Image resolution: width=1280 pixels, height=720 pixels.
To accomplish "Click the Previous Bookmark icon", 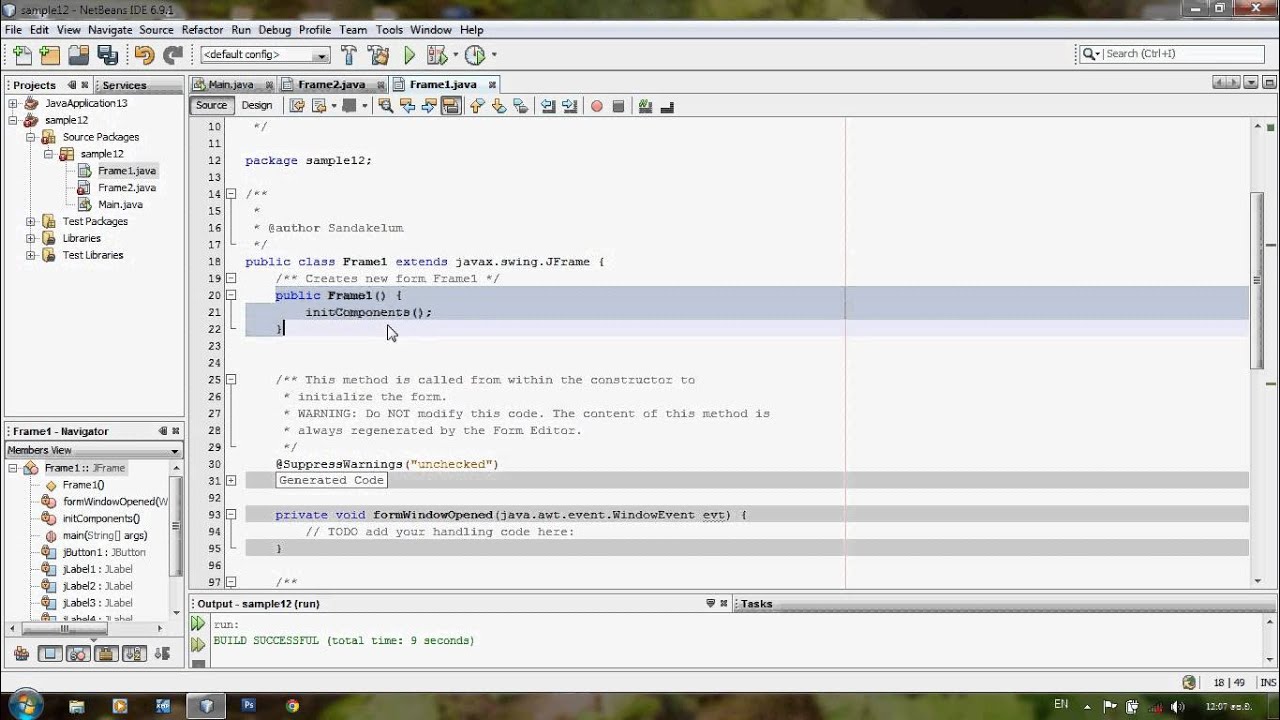I will (x=477, y=106).
